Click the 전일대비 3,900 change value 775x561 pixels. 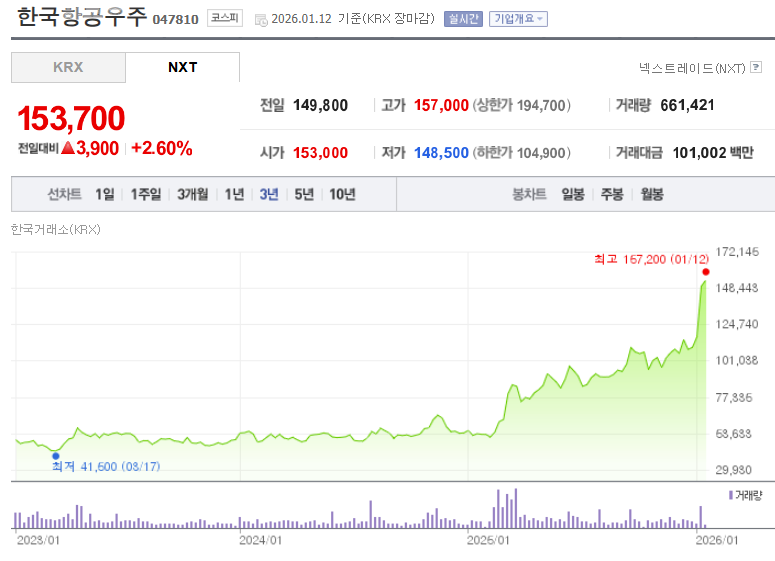coord(68,148)
